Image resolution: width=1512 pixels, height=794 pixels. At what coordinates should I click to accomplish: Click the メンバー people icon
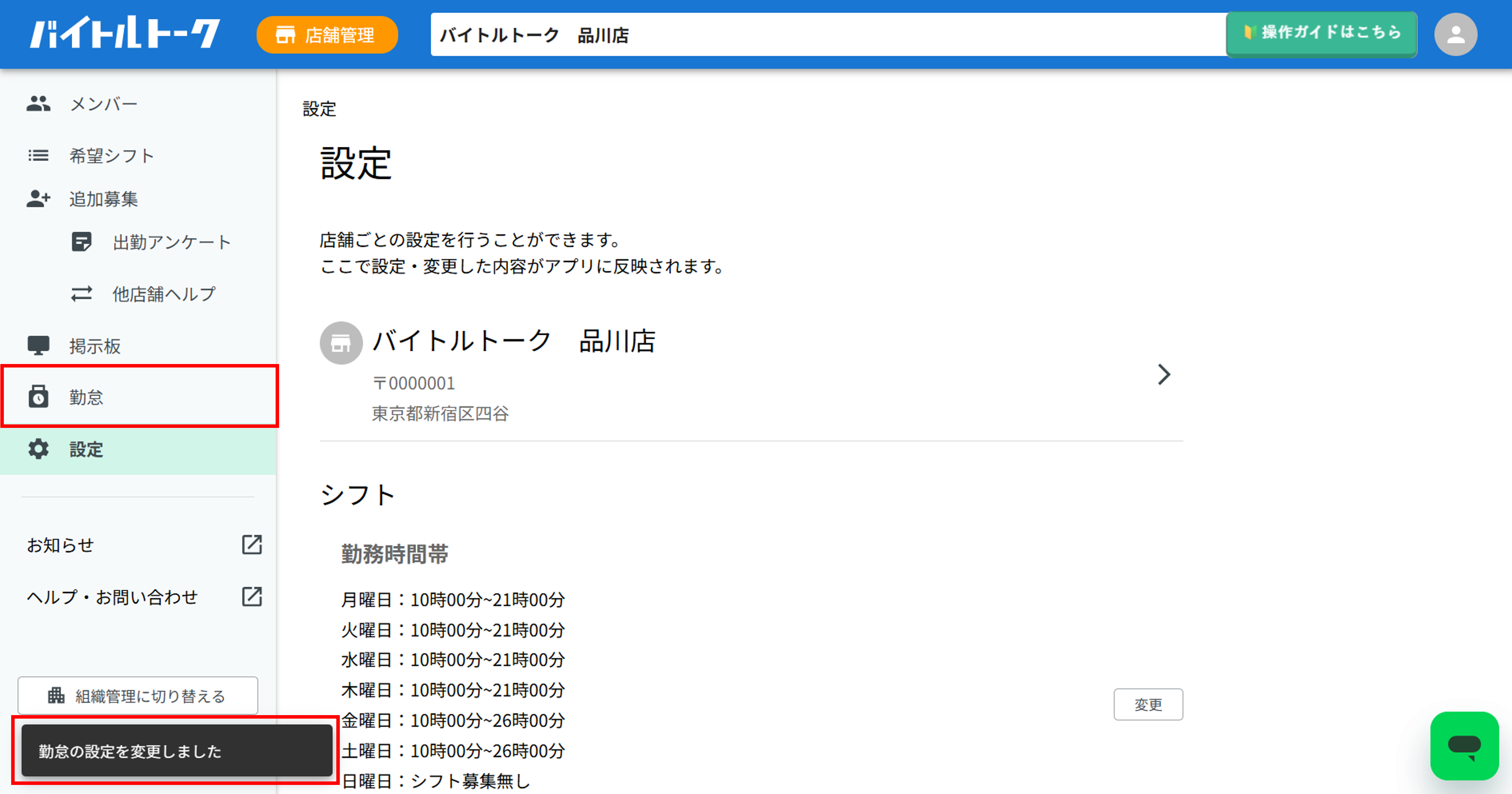39,104
